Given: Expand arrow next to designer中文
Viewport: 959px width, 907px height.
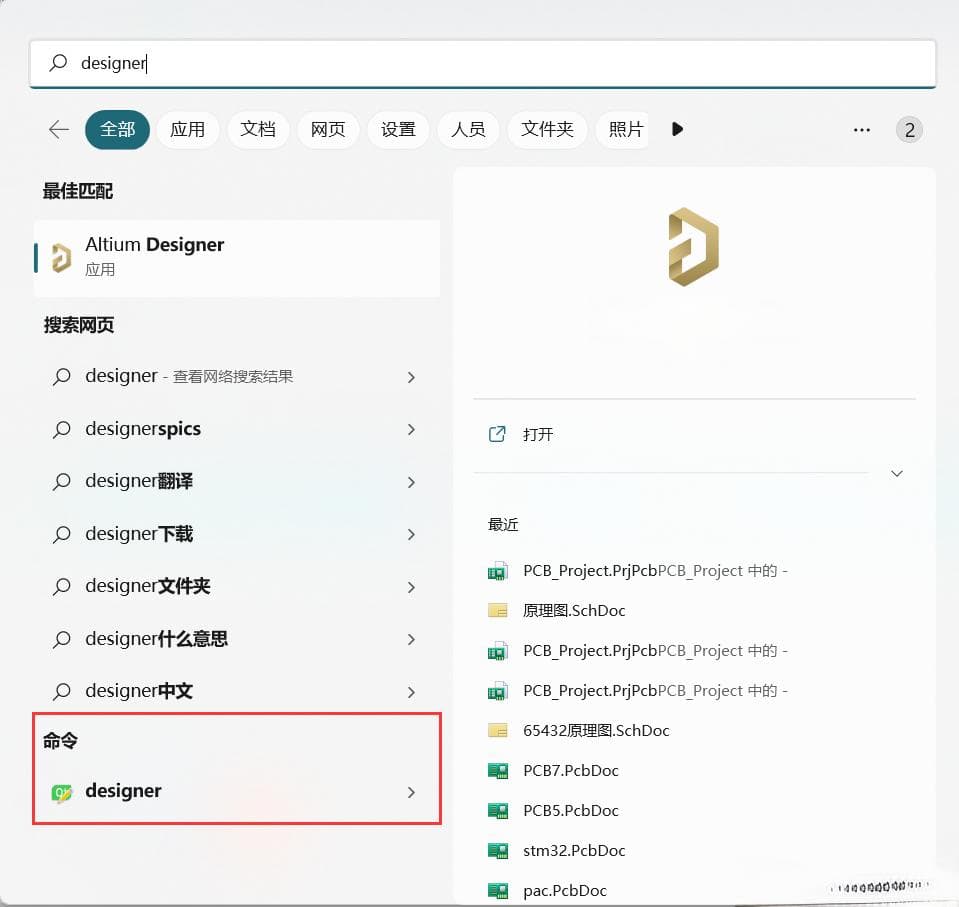Looking at the screenshot, I should [412, 692].
